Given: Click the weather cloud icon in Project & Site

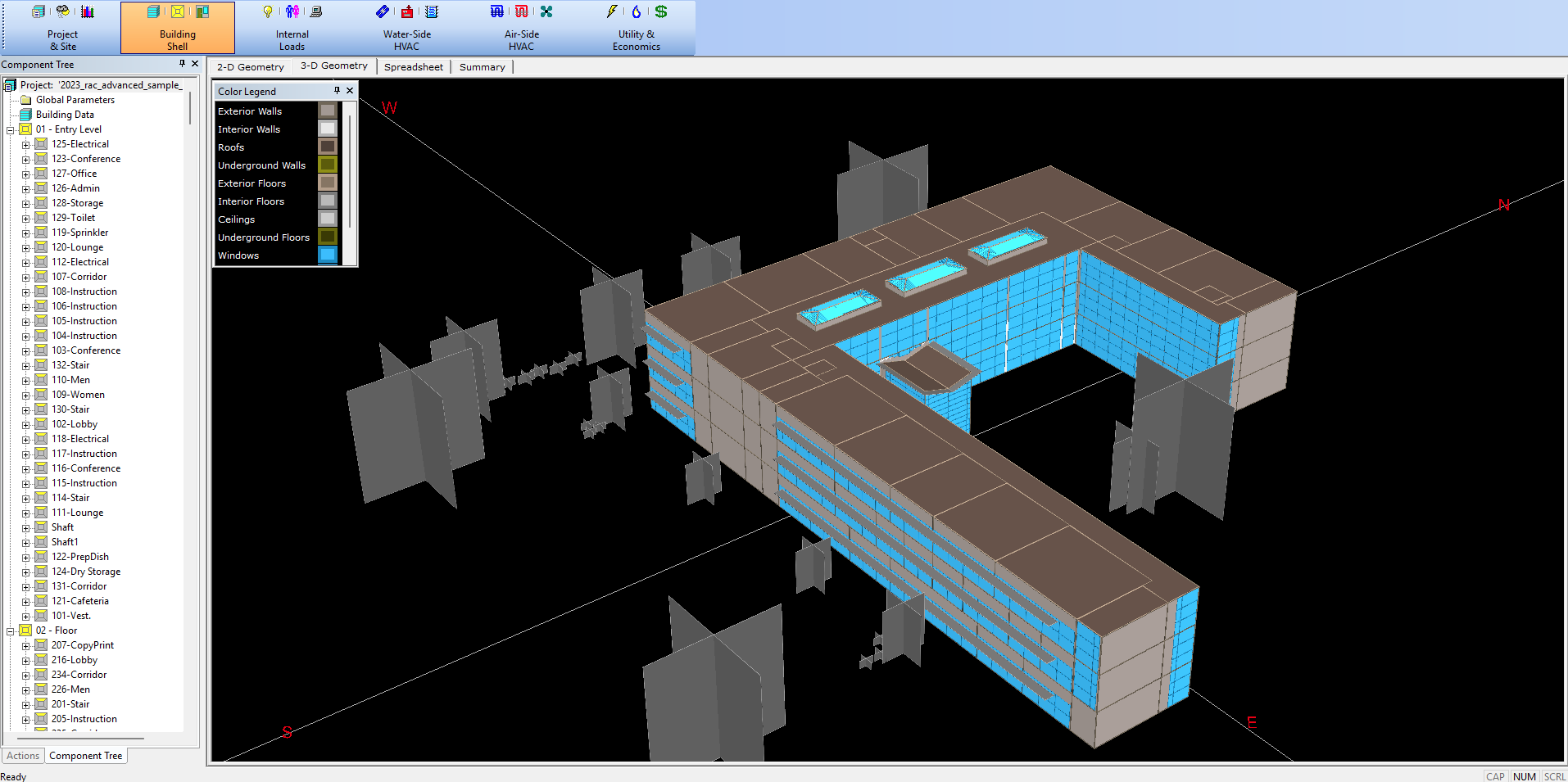Looking at the screenshot, I should 63,11.
